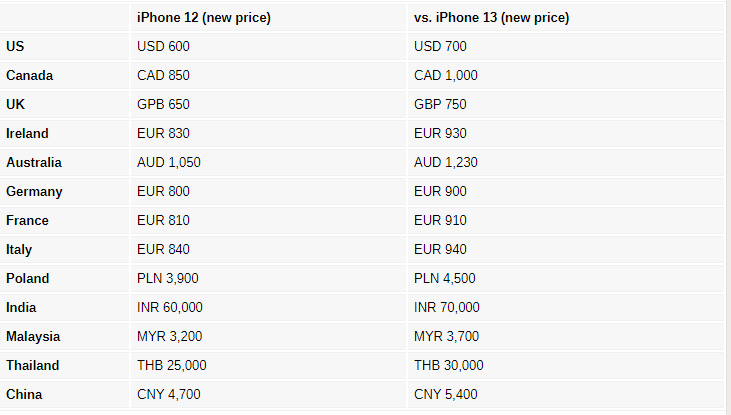The height and width of the screenshot is (415, 731).
Task: Select the Ireland row label
Action: click(27, 133)
